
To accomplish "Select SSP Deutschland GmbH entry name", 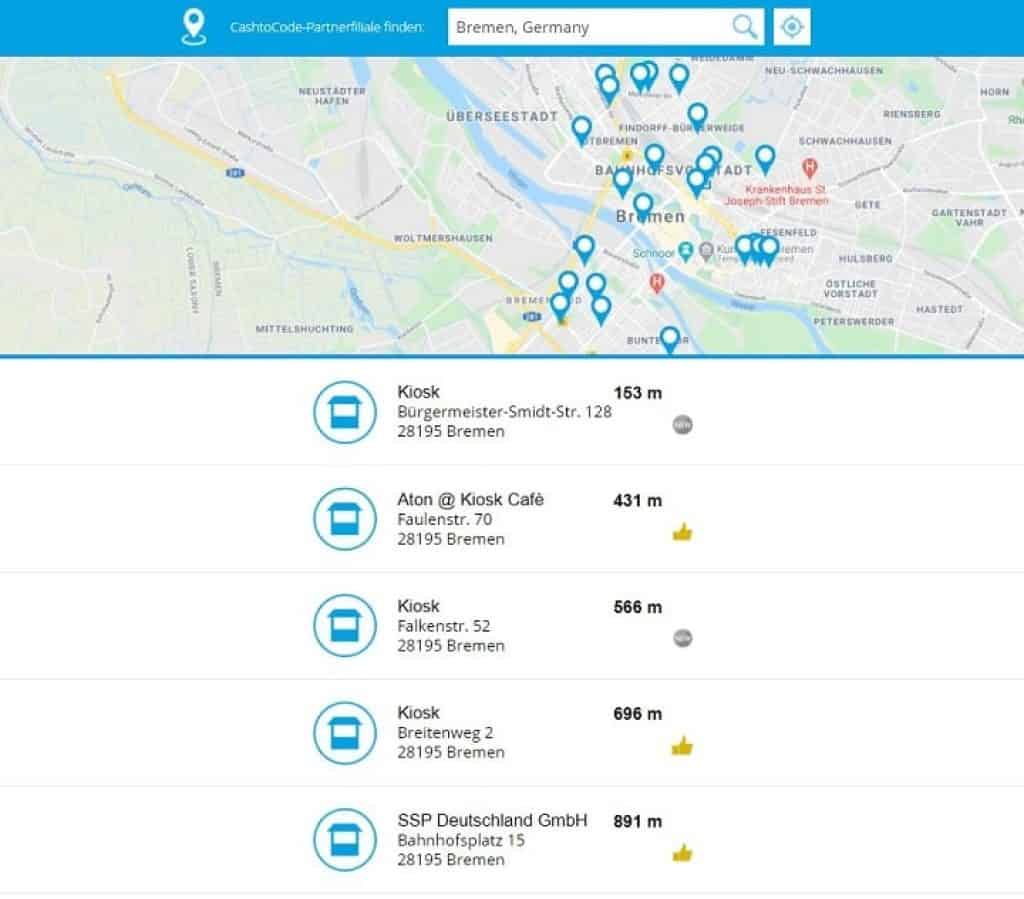I will (492, 820).
